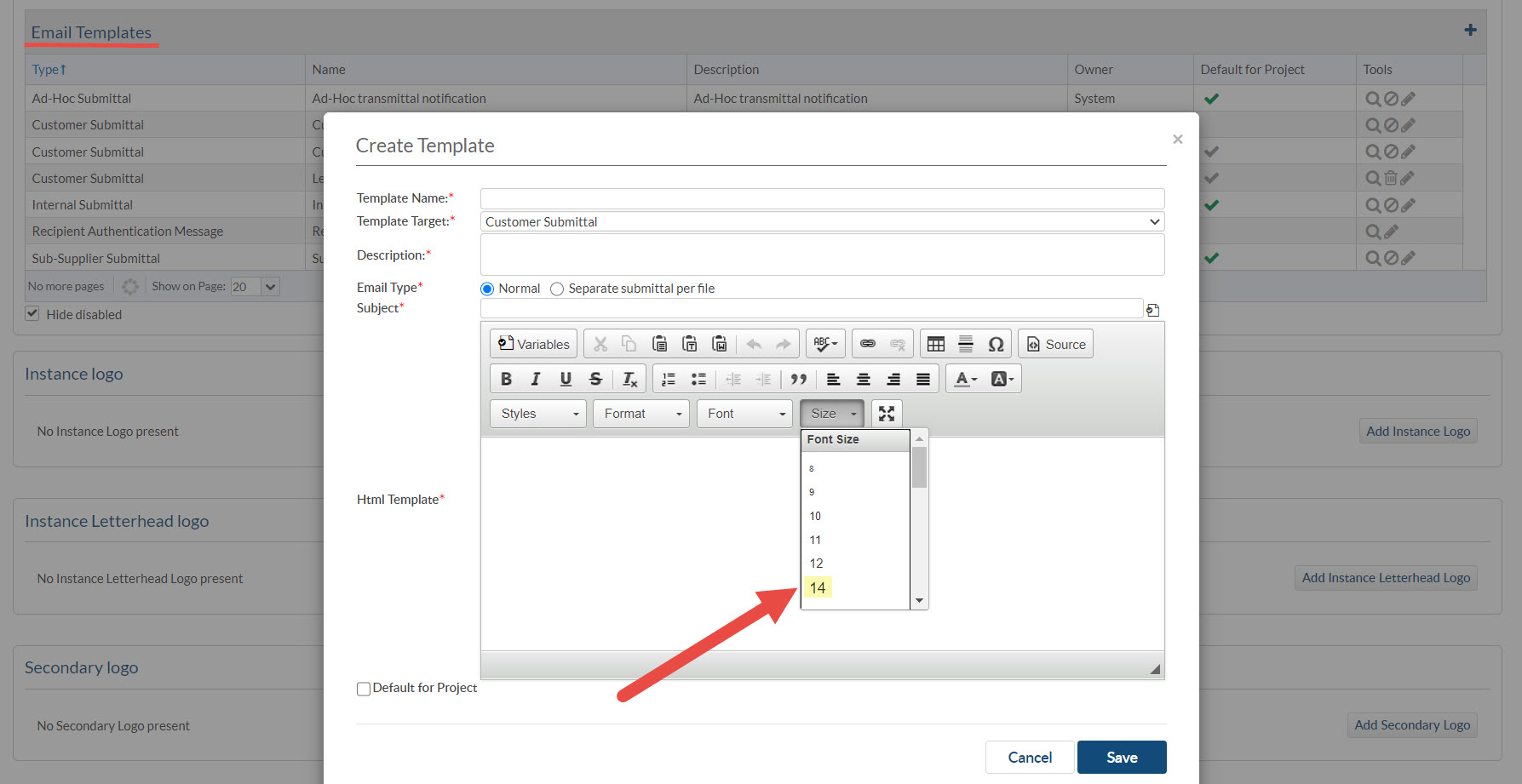This screenshot has height=784, width=1522.
Task: Open the Font dropdown
Action: pos(744,414)
